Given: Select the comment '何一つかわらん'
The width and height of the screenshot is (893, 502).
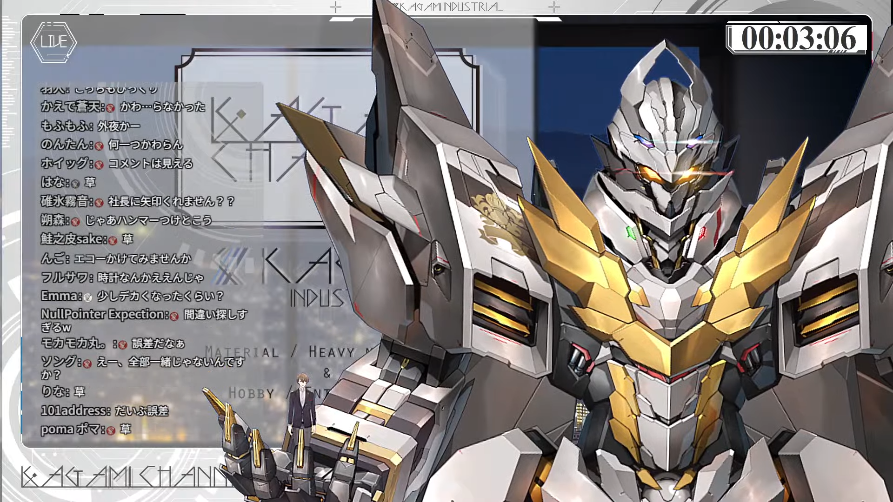Looking at the screenshot, I should point(146,145).
